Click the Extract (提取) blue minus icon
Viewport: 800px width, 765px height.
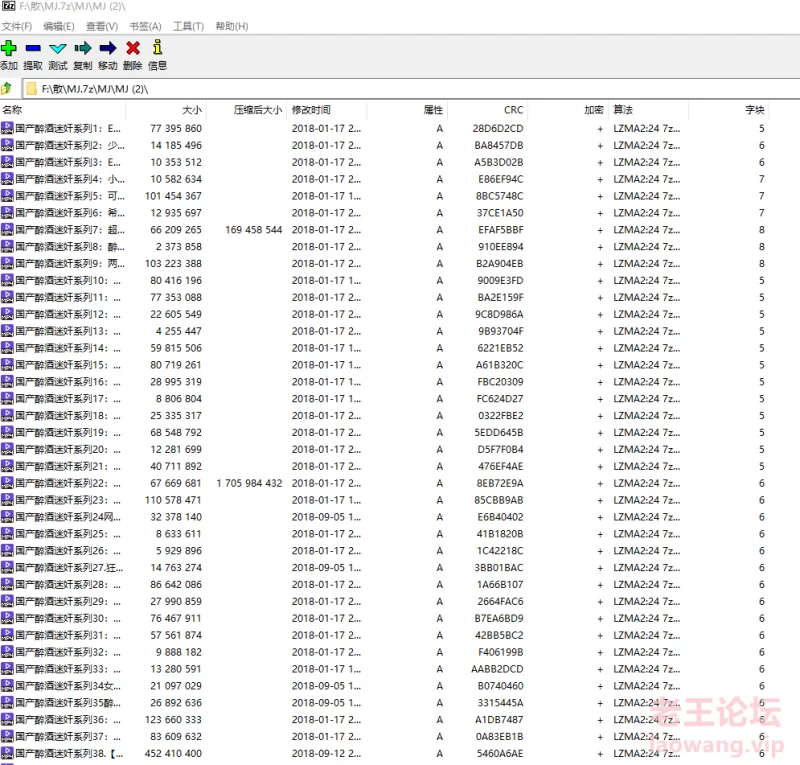[33, 48]
